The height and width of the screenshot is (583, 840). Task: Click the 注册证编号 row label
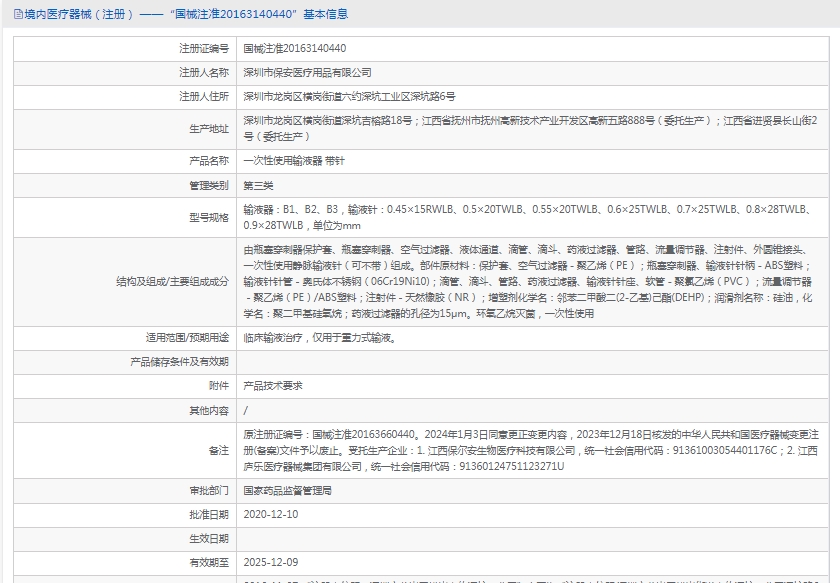(203, 48)
